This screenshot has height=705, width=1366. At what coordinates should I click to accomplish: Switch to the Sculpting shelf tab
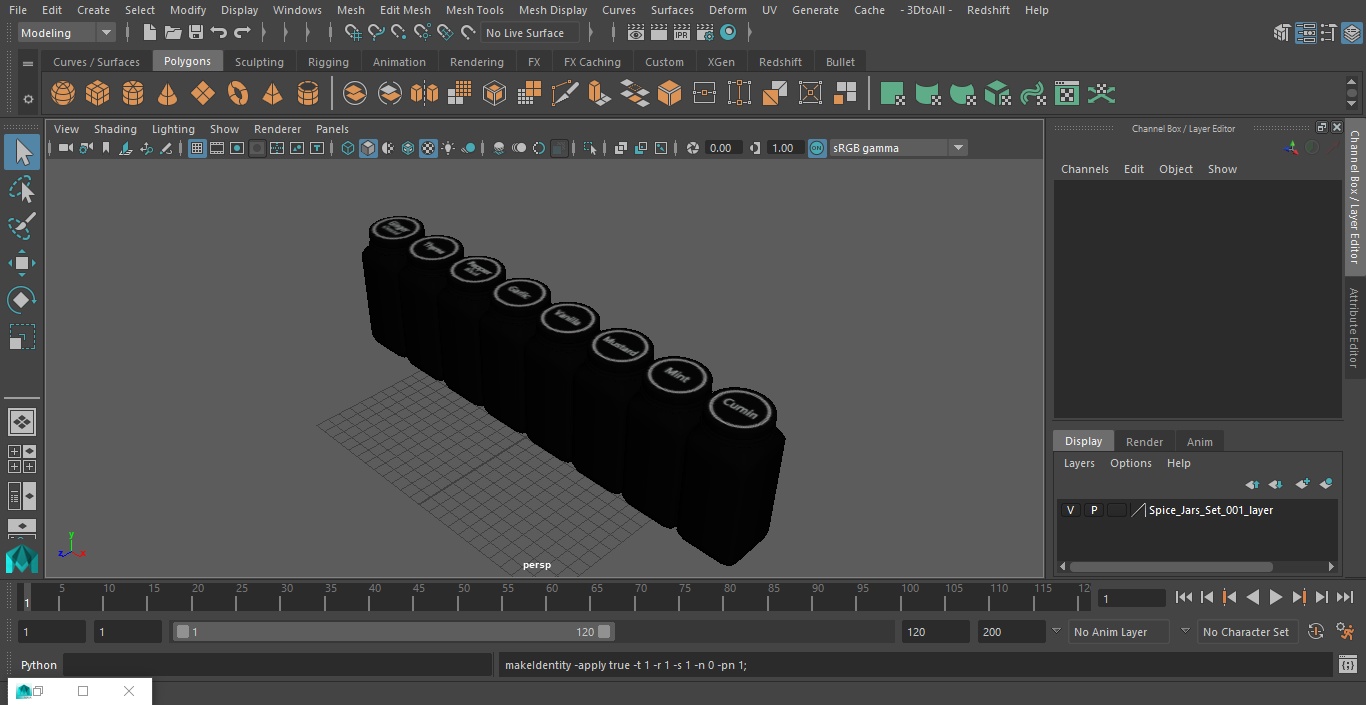click(259, 62)
